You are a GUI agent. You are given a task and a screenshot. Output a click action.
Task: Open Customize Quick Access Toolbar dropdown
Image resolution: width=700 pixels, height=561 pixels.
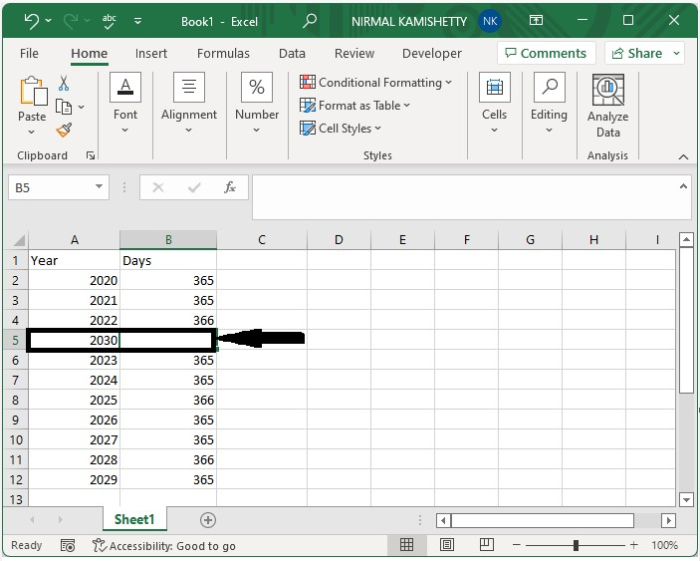tap(138, 21)
